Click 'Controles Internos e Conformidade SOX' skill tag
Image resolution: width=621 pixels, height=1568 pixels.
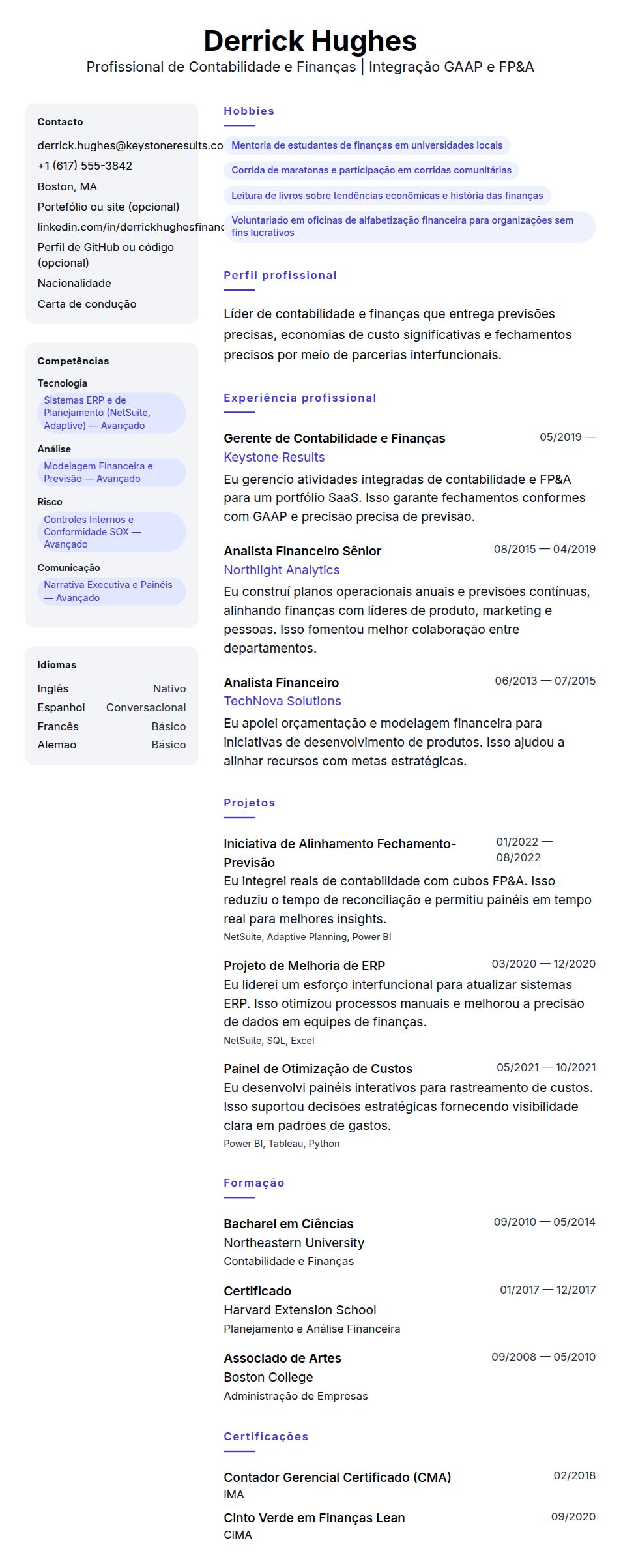111,532
